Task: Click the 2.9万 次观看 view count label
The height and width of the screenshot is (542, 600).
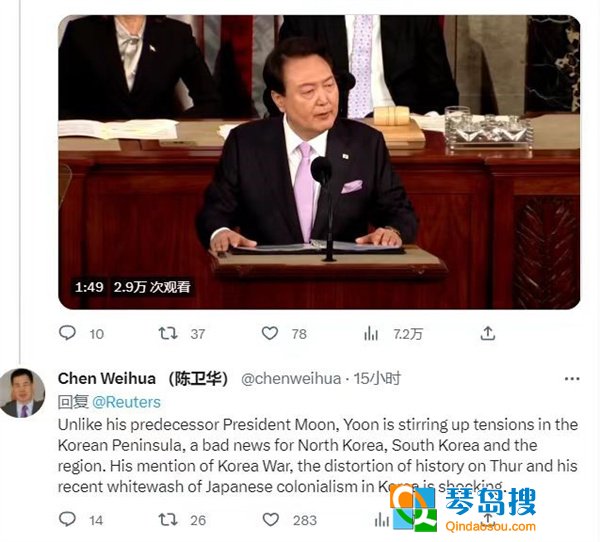Action: coord(152,287)
